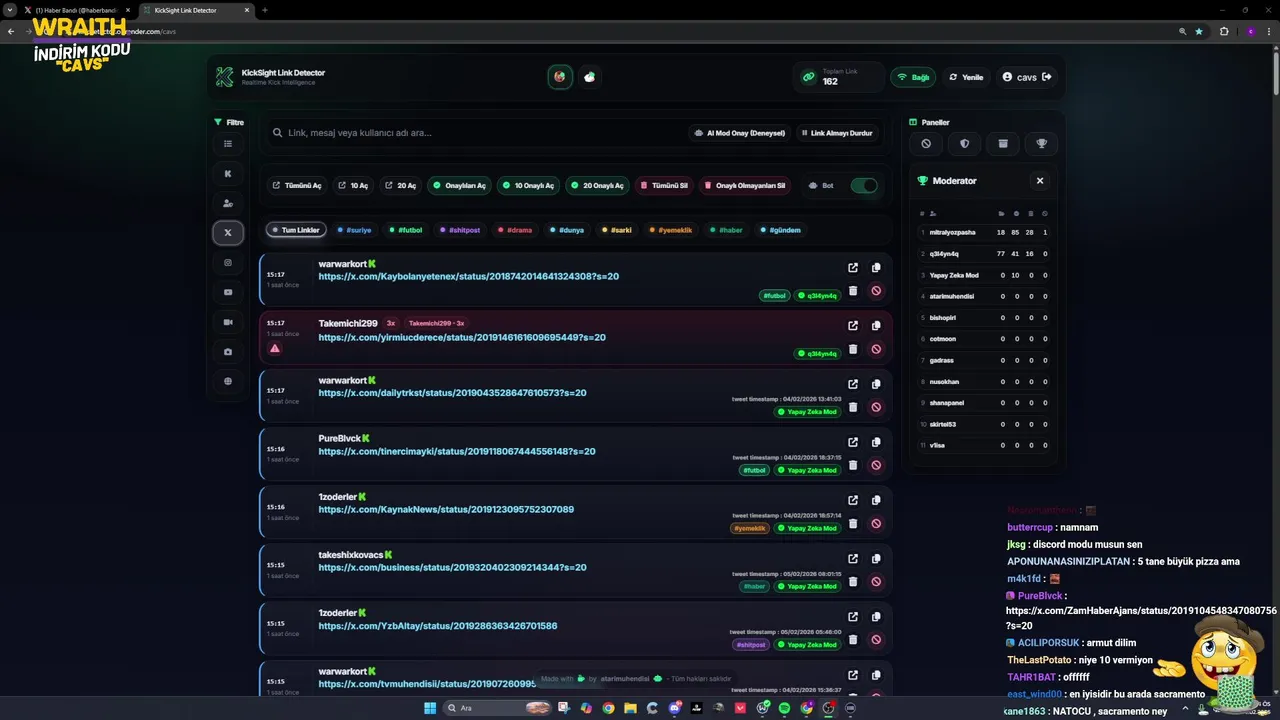
Task: Delete the YzbAltay link row
Action: (x=853, y=640)
